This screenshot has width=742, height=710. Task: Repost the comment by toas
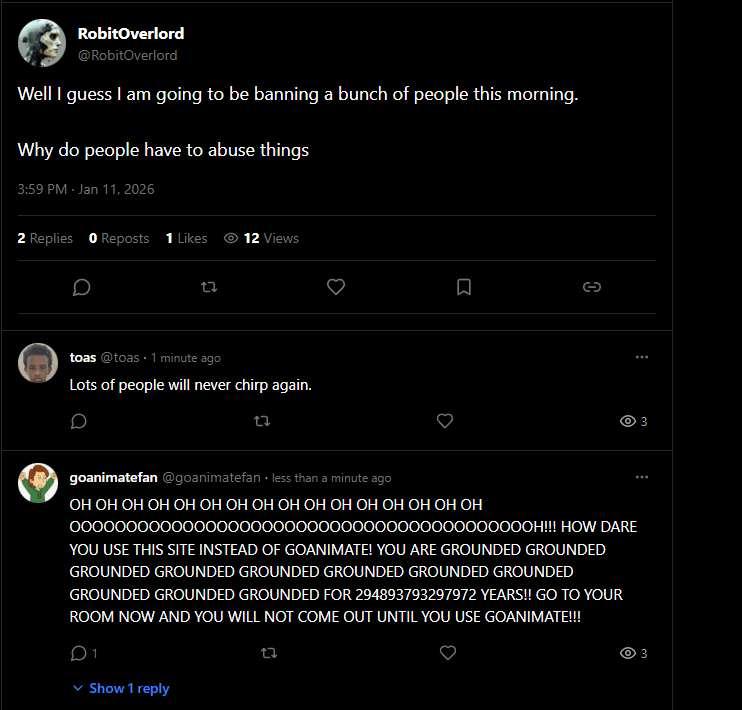[x=262, y=421]
